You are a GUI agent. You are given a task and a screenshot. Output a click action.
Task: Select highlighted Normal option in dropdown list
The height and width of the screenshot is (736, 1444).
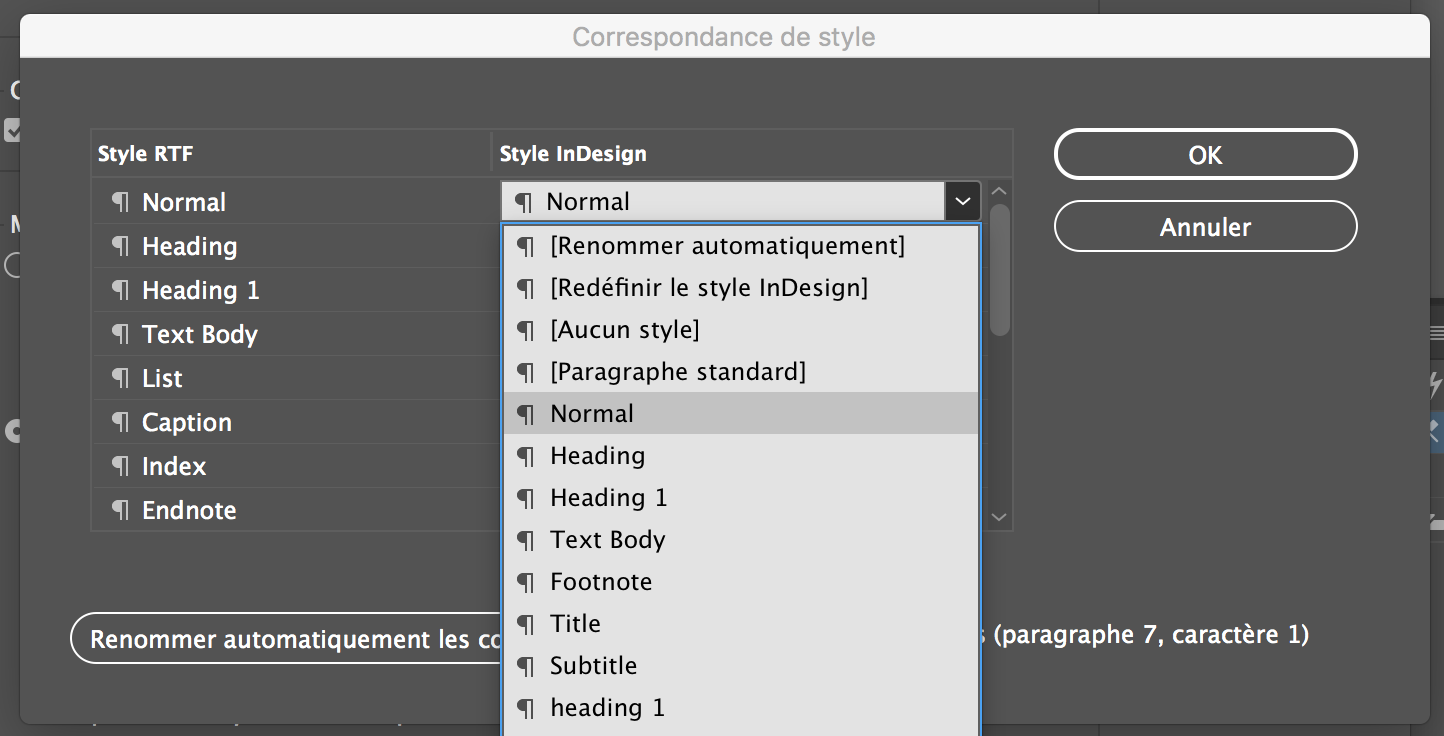pyautogui.click(x=740, y=414)
